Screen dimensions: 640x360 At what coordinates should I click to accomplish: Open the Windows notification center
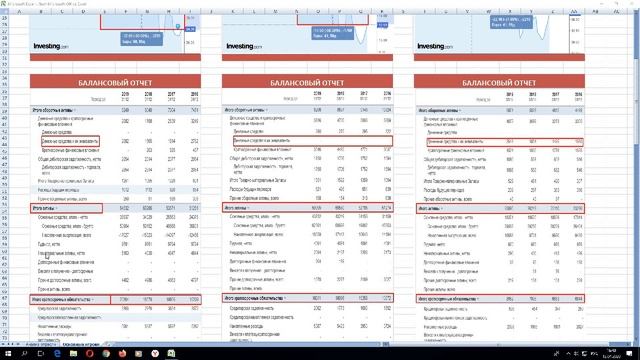point(629,353)
